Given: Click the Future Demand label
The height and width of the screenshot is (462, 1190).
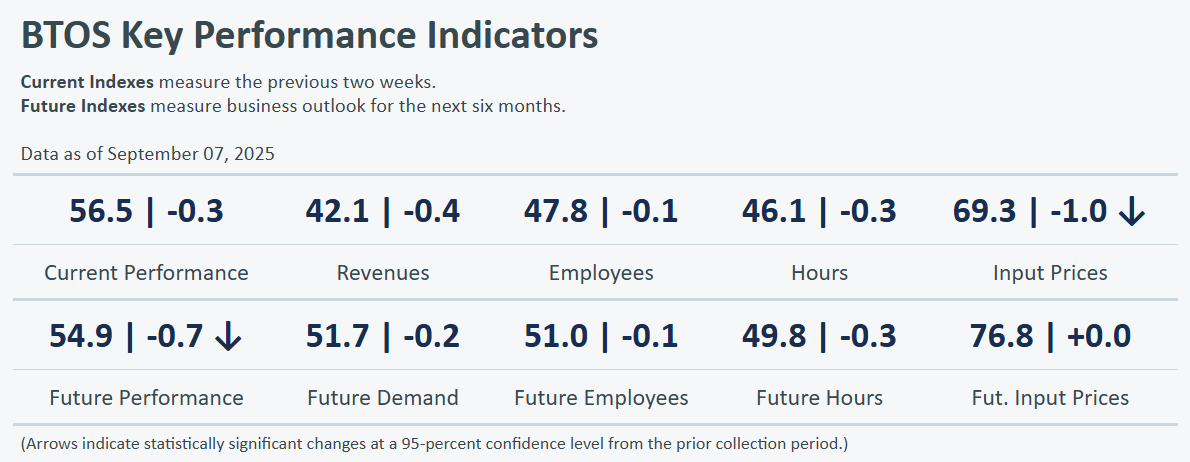Looking at the screenshot, I should point(383,398).
